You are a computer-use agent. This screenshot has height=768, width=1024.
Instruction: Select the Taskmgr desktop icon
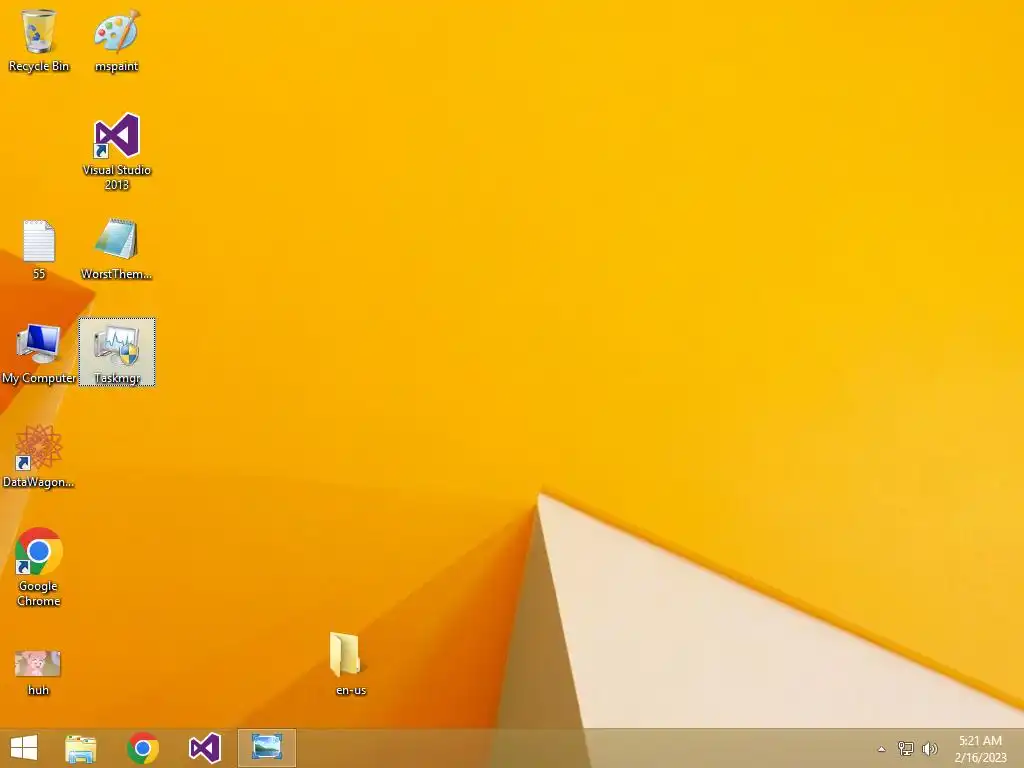click(x=117, y=353)
